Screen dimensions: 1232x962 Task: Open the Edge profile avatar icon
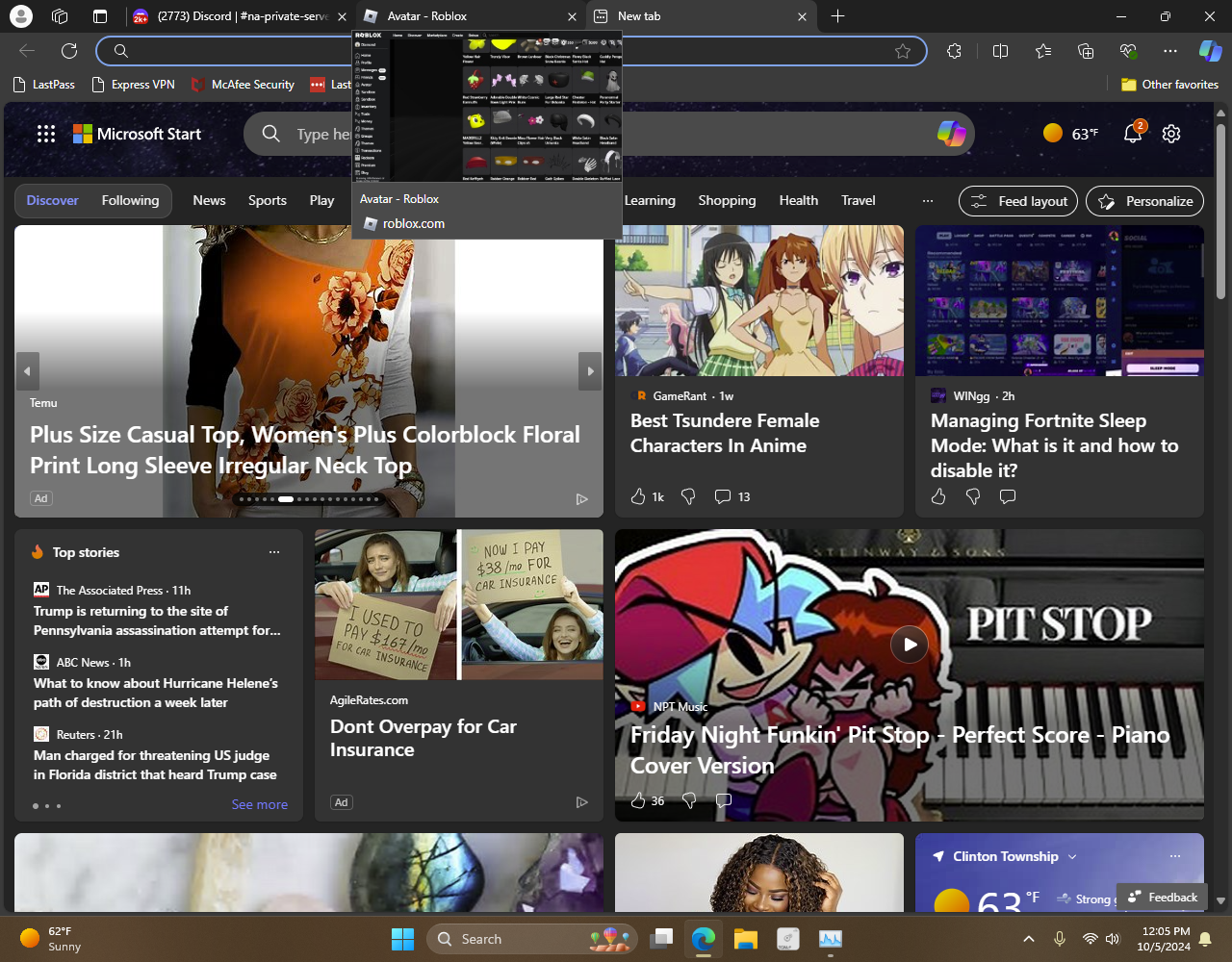click(x=20, y=16)
